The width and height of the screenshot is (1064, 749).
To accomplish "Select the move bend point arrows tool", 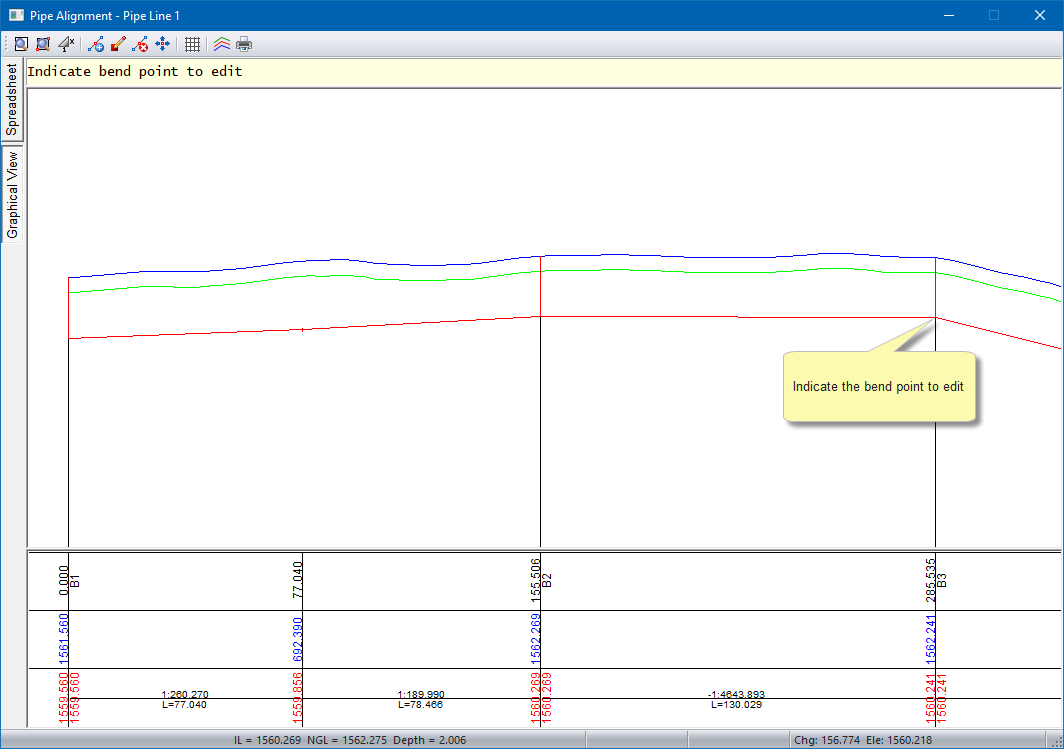I will (162, 44).
